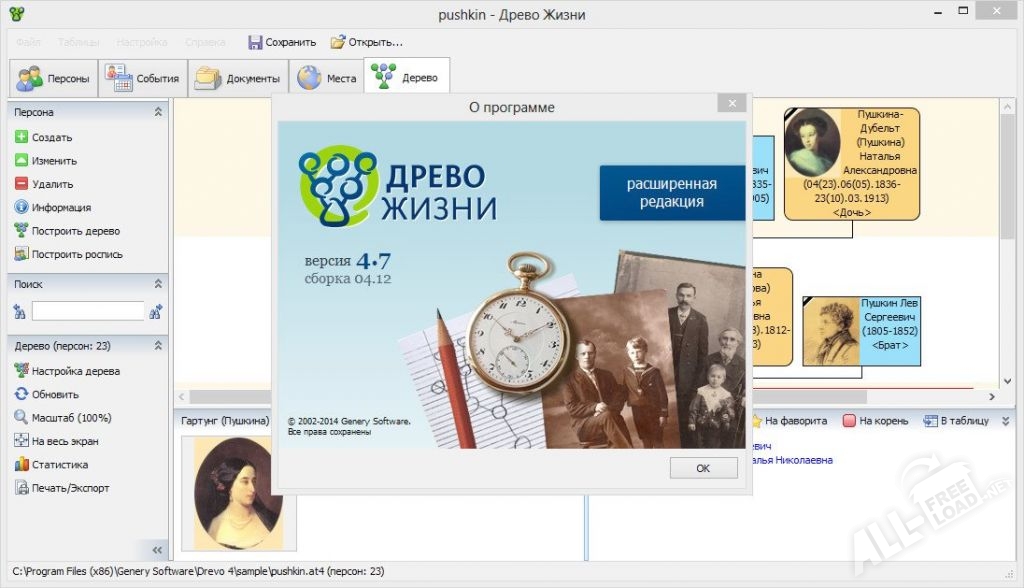Click the search text input field
Screen dimensions: 1024x588
88,311
